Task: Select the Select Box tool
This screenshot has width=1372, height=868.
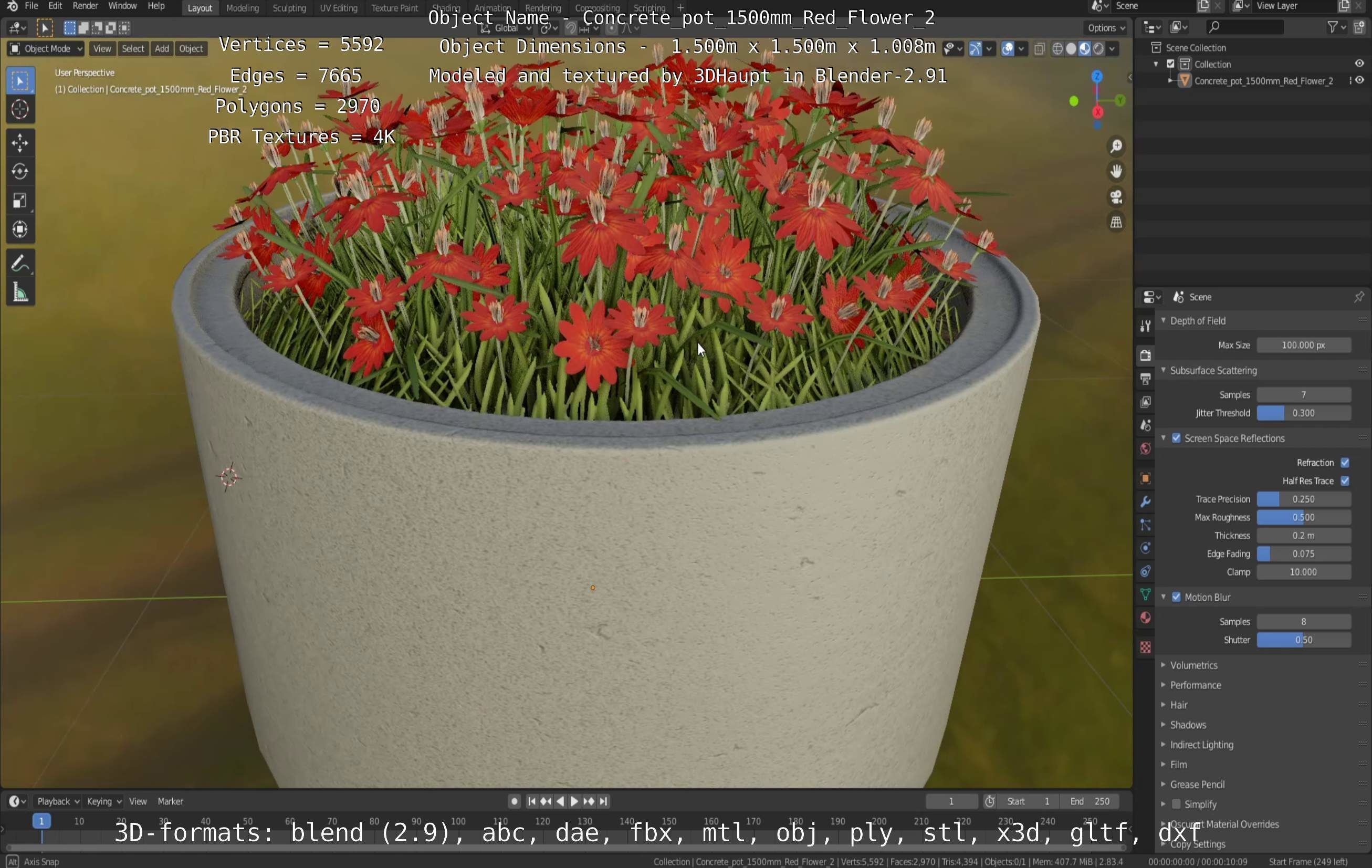Action: (x=20, y=81)
